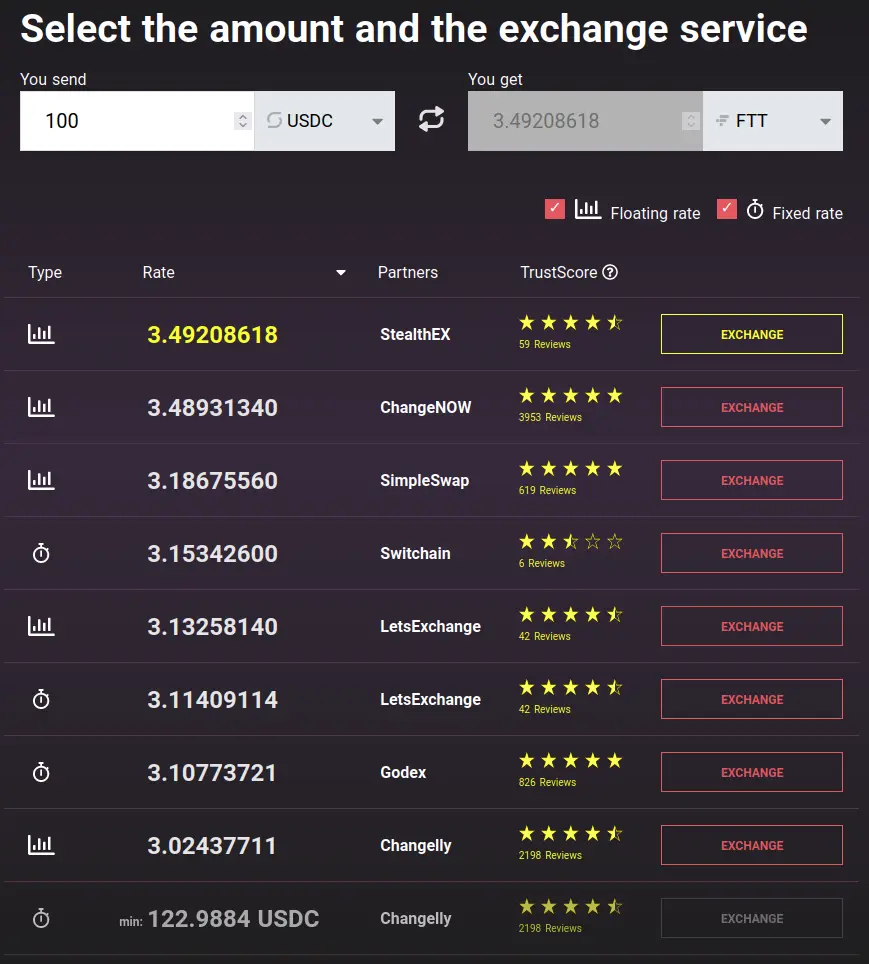The image size is (869, 964).
Task: Click the rate 3.15342600
Action: tap(212, 554)
